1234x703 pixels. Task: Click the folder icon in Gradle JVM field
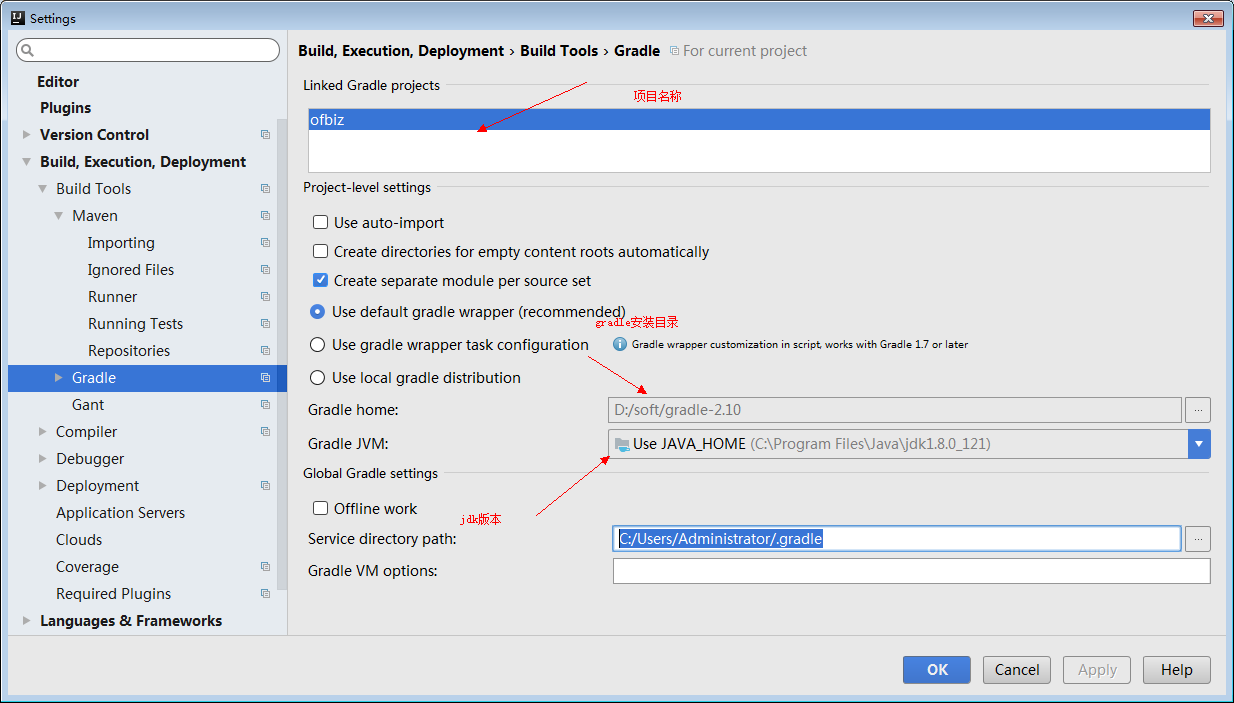(x=622, y=444)
